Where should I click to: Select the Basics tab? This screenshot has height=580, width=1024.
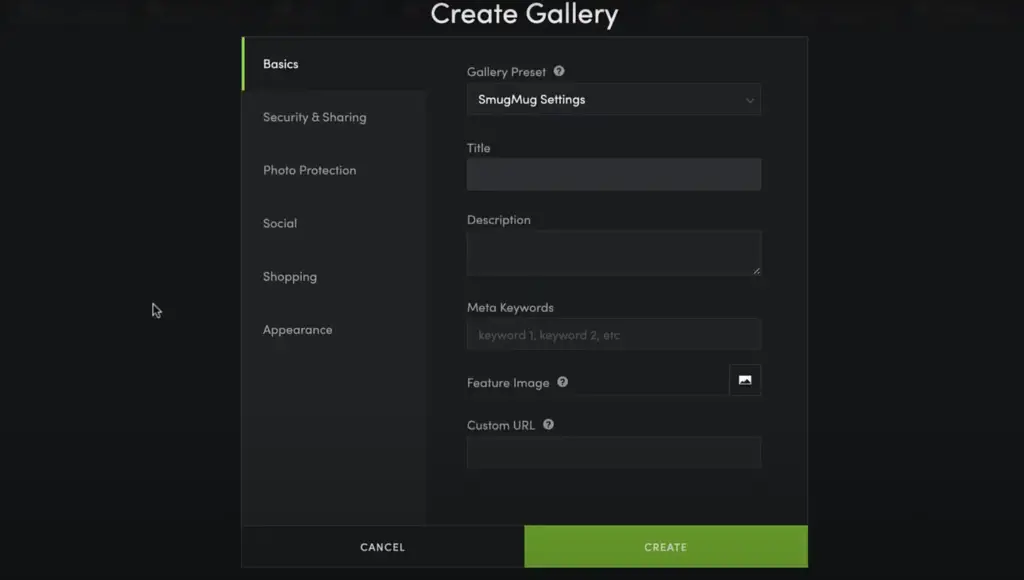[x=281, y=64]
